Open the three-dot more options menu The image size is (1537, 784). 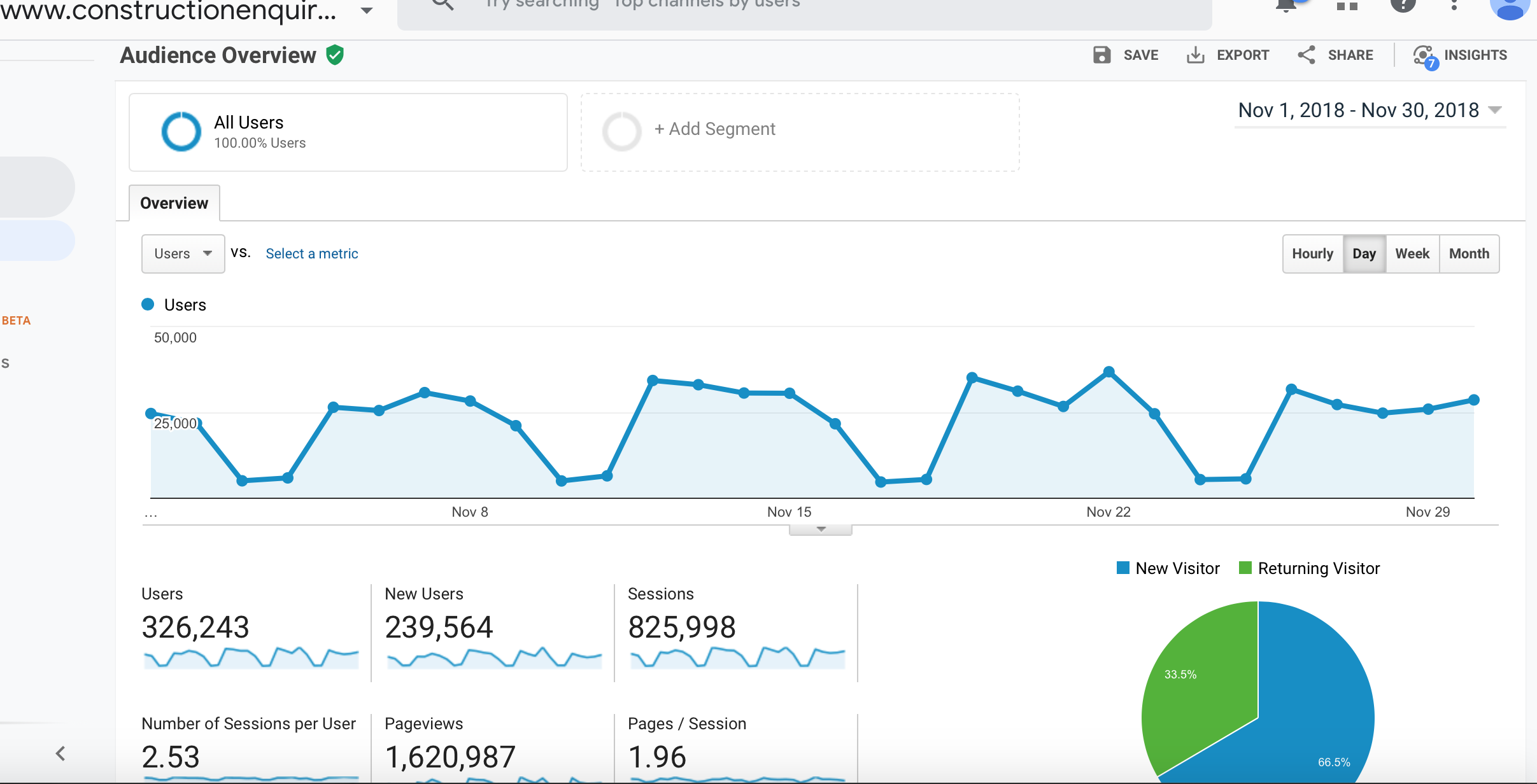pyautogui.click(x=1454, y=5)
